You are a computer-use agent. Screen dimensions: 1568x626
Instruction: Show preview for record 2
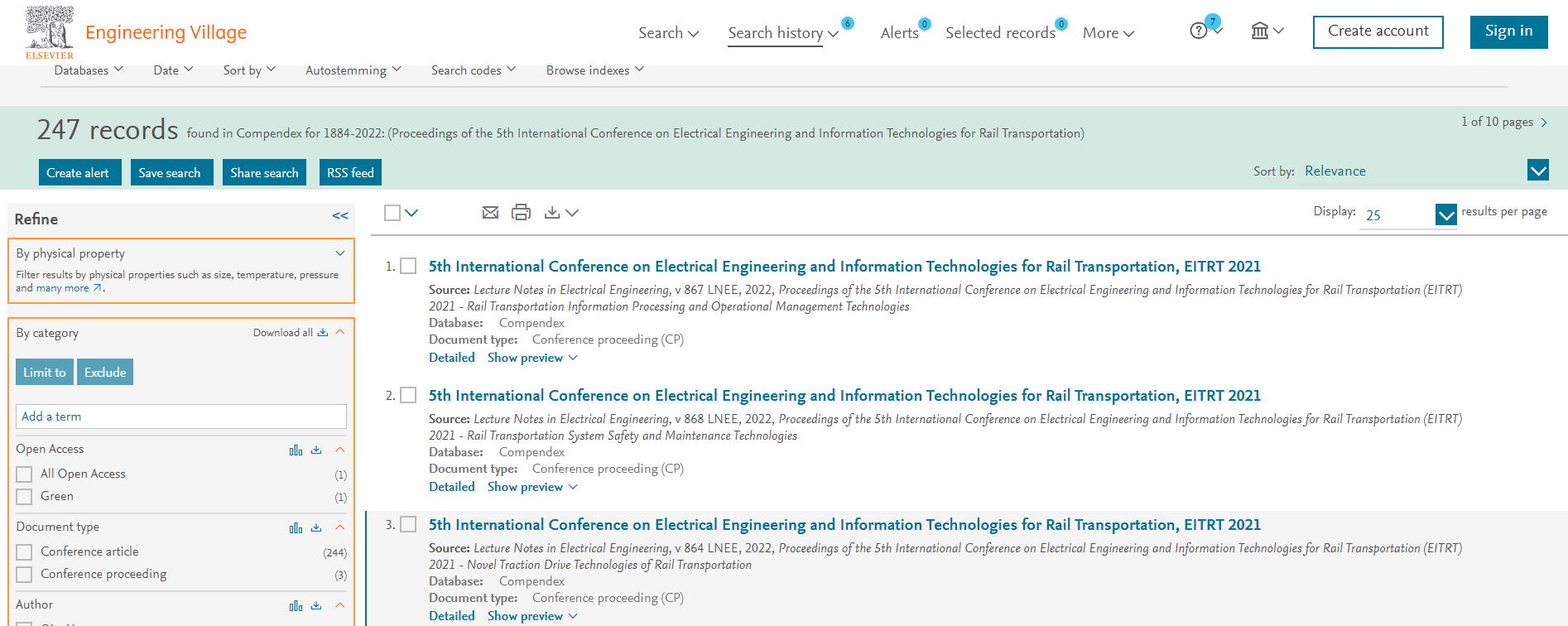click(532, 487)
